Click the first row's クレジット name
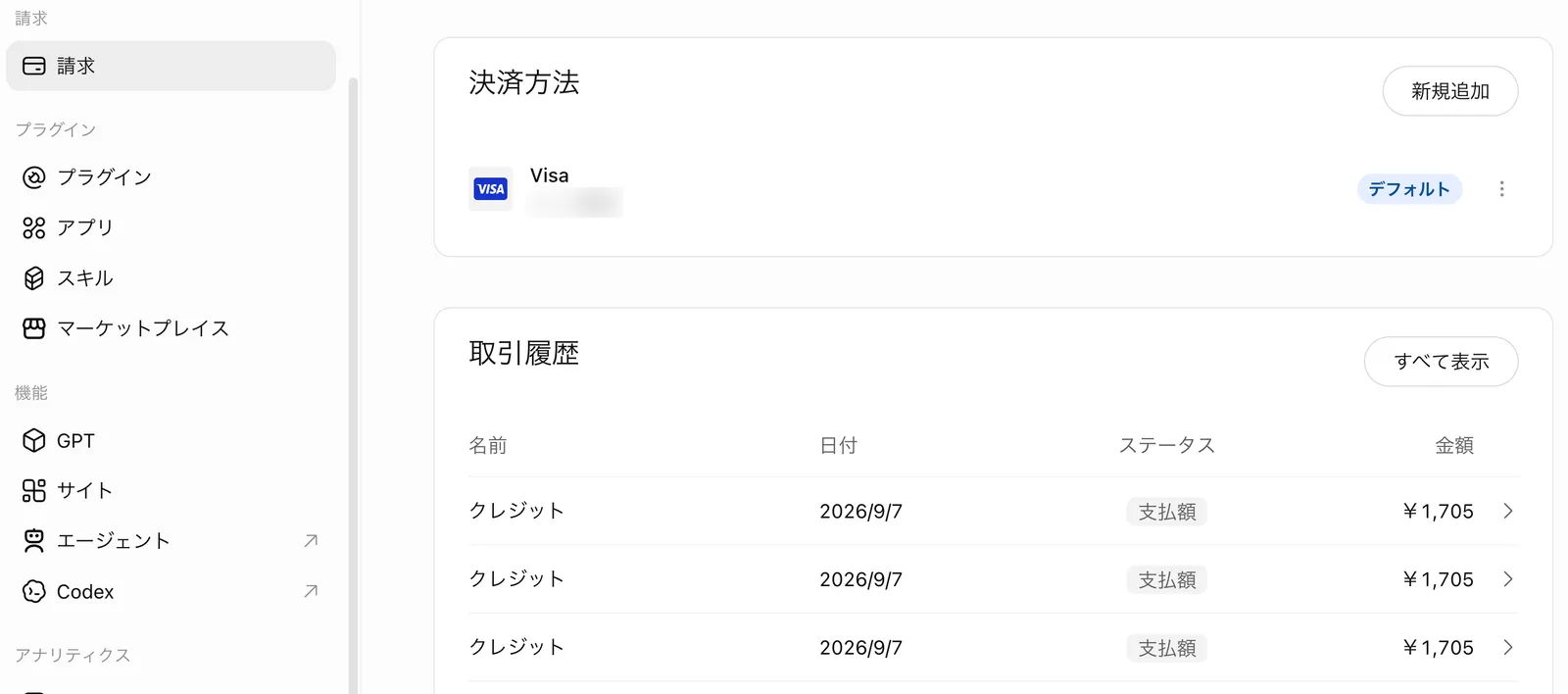 coord(516,511)
